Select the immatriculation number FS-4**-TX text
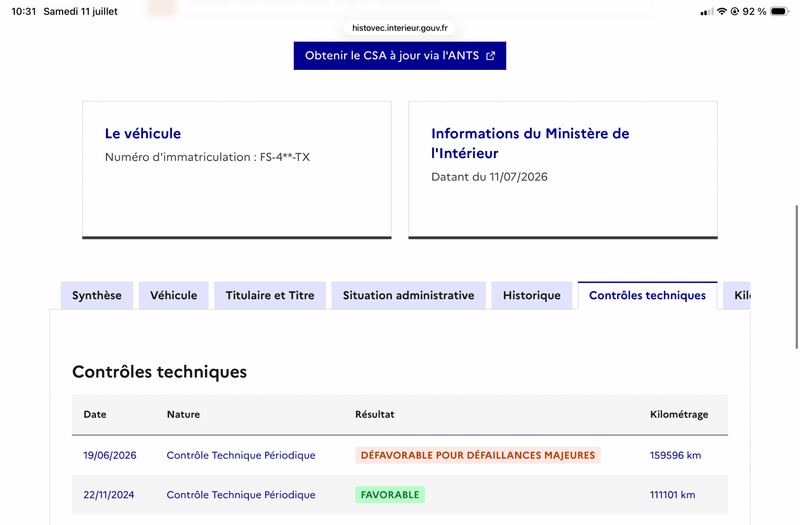Viewport: 800px width, 525px height. click(x=285, y=157)
